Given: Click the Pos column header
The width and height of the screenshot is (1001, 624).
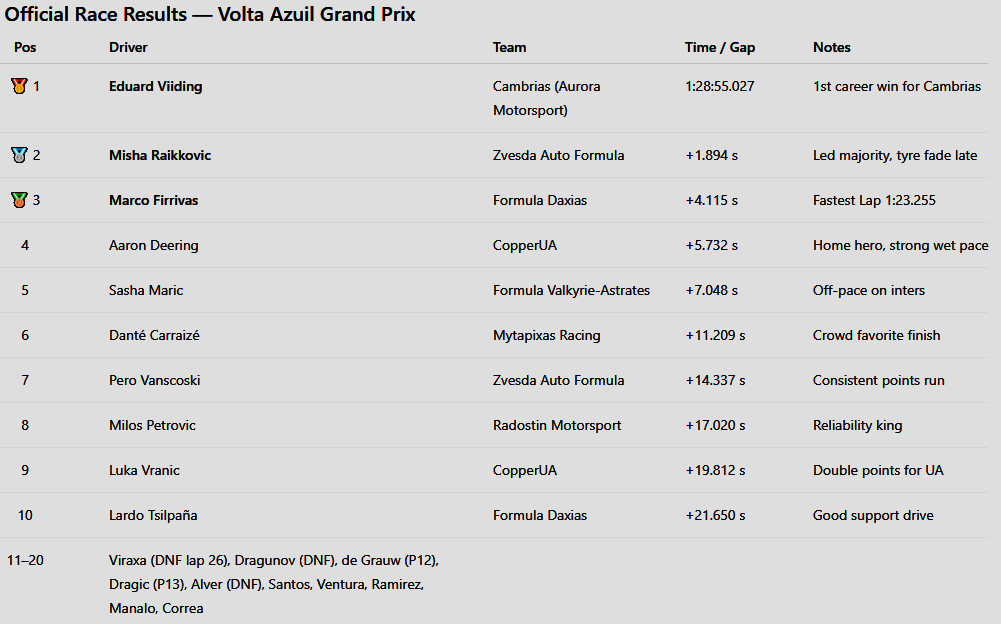Looking at the screenshot, I should (x=25, y=47).
